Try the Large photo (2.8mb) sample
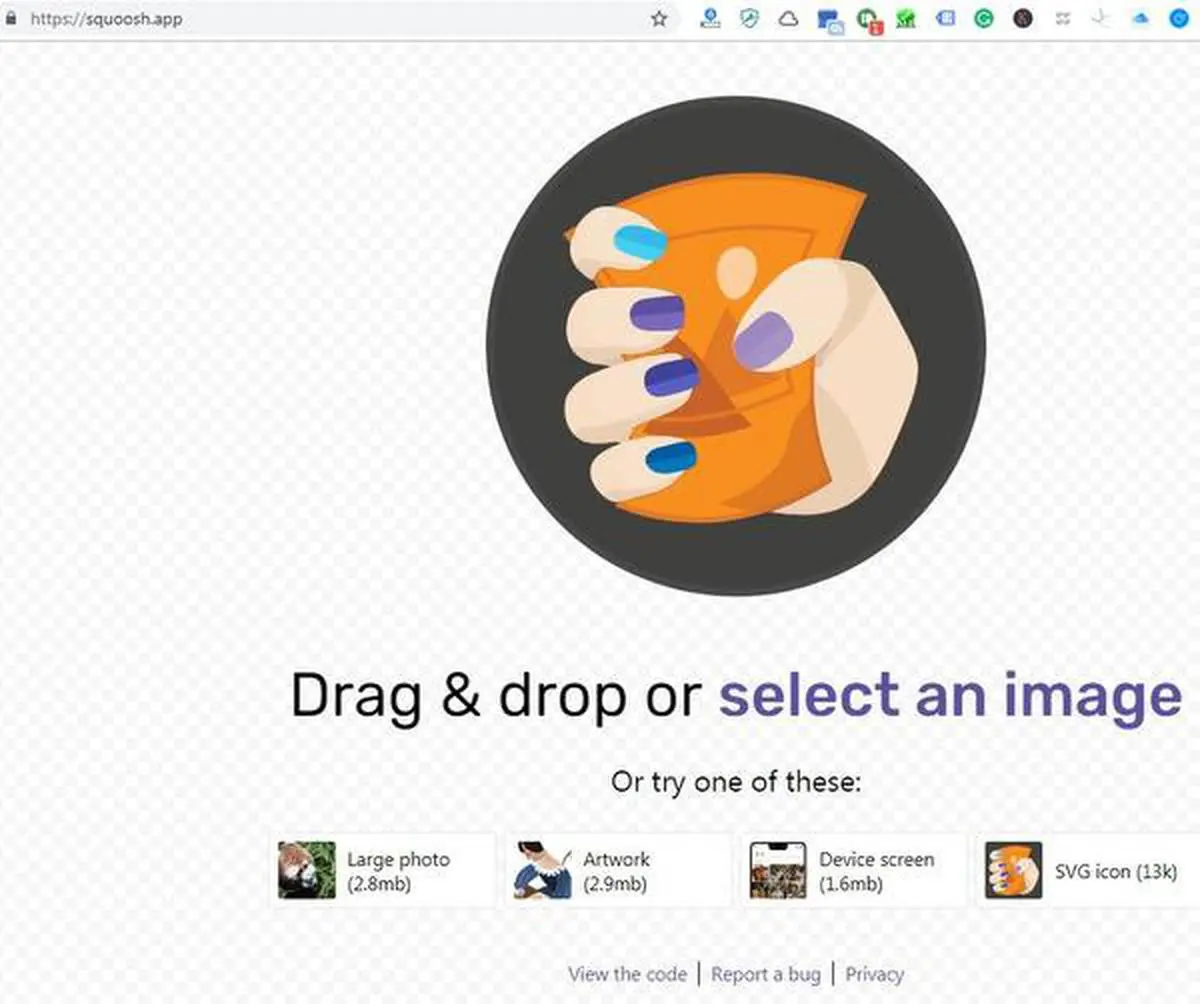The height and width of the screenshot is (1004, 1200). (x=384, y=871)
